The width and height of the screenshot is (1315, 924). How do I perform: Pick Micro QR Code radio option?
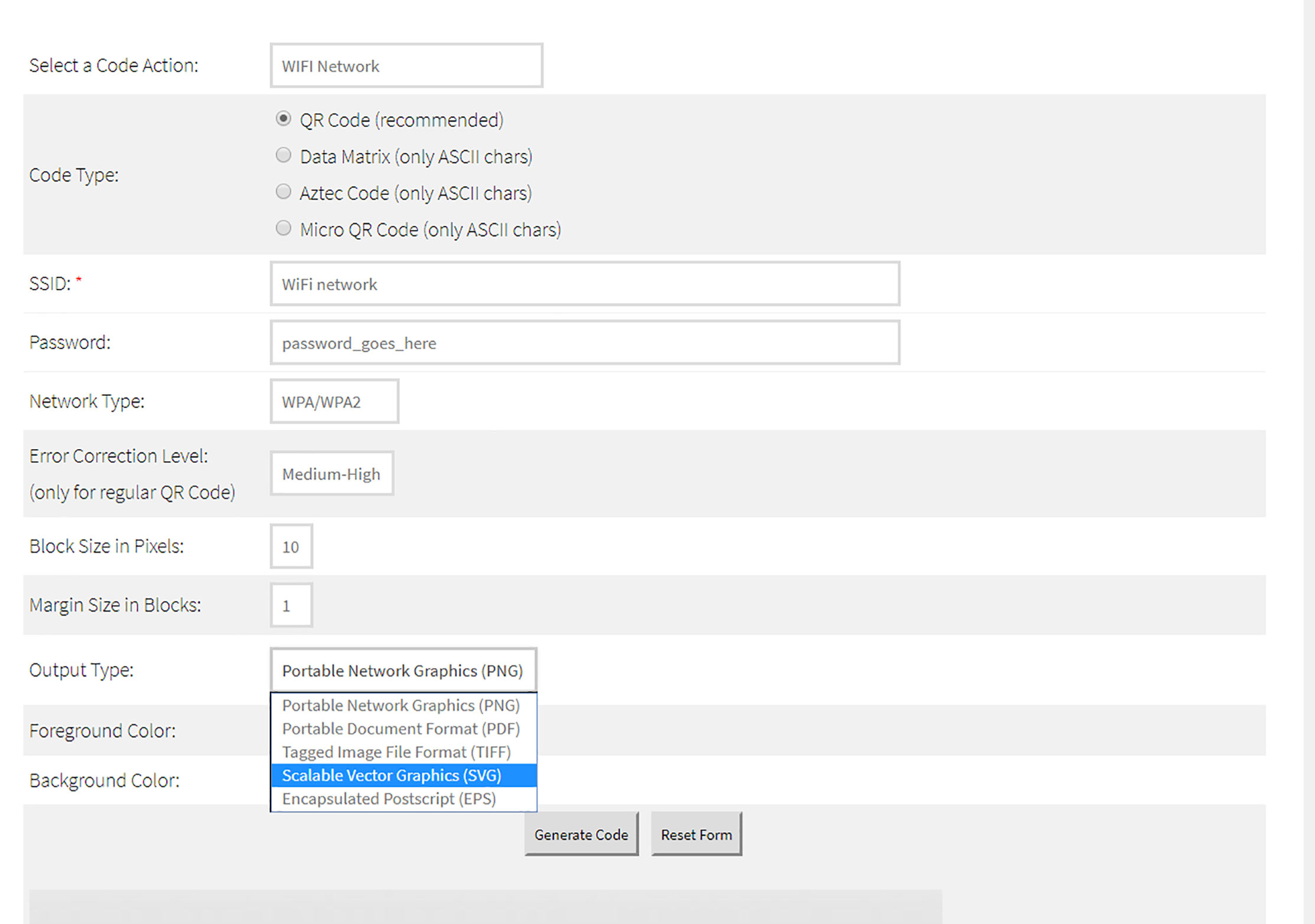pos(284,228)
